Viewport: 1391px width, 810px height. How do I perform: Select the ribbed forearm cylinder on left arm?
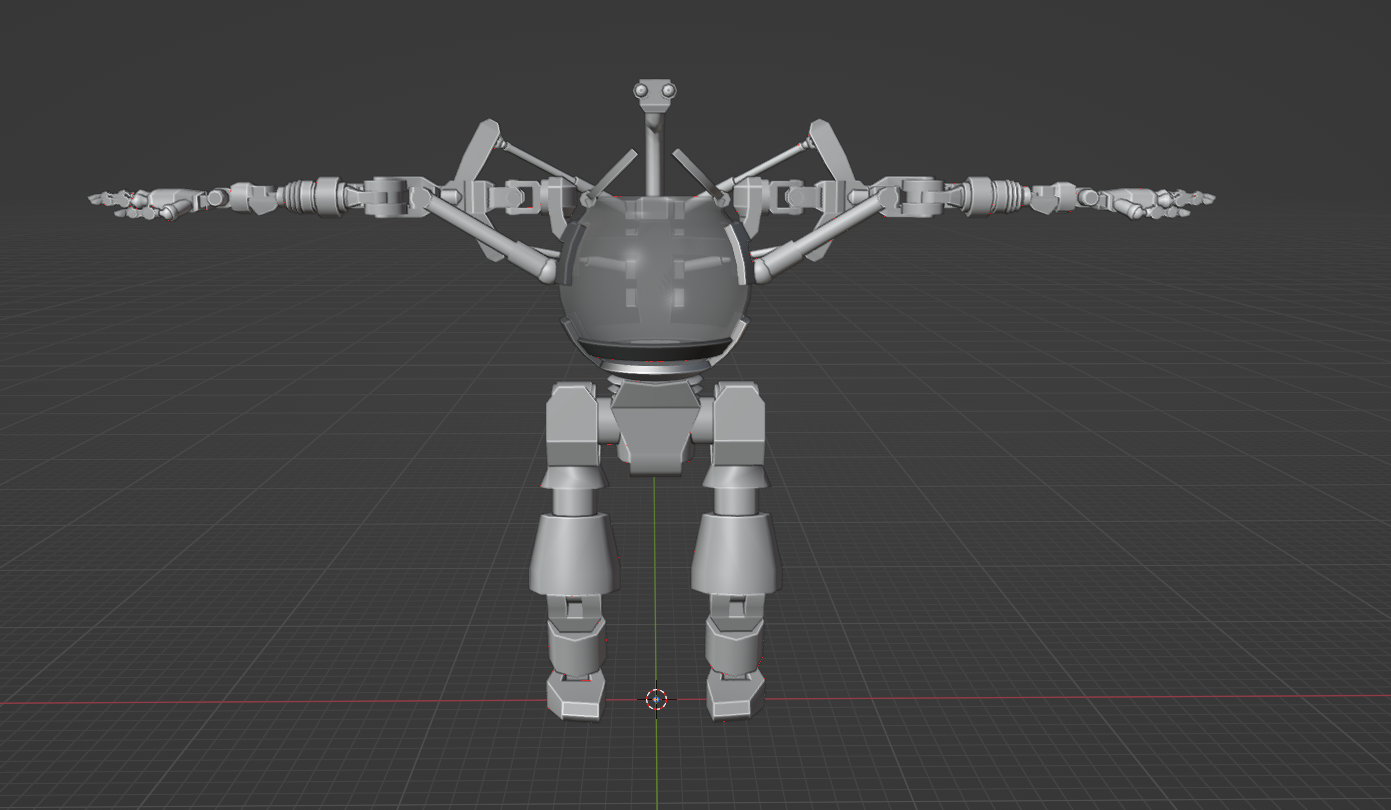(x=308, y=195)
